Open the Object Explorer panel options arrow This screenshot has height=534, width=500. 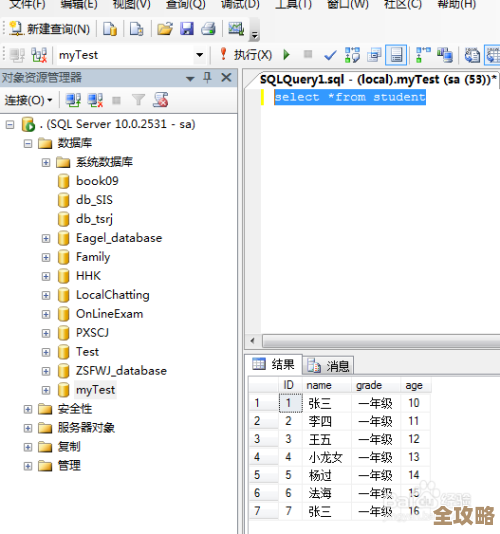click(x=190, y=79)
